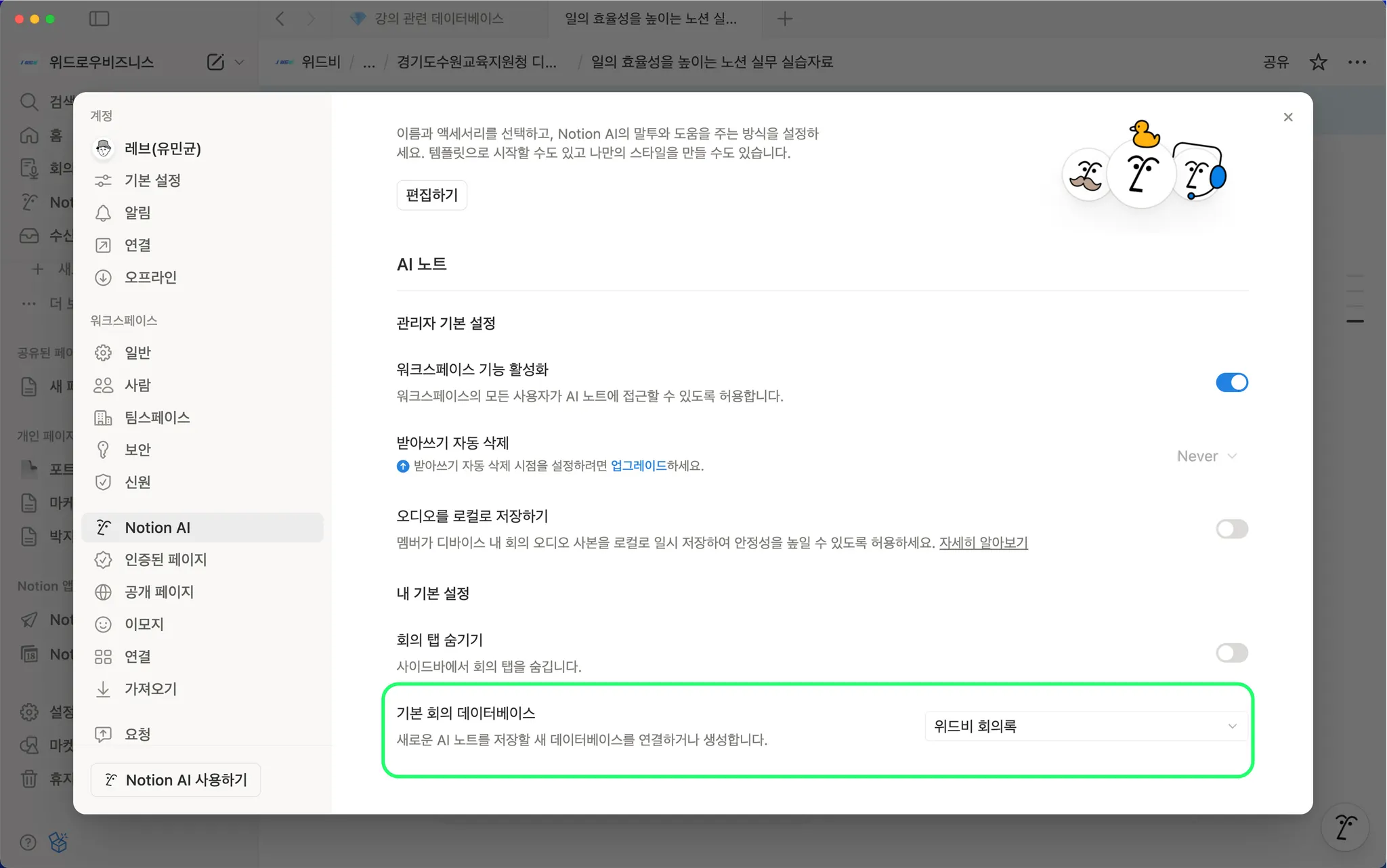
Task: Click the star favorite icon
Action: pos(1318,62)
